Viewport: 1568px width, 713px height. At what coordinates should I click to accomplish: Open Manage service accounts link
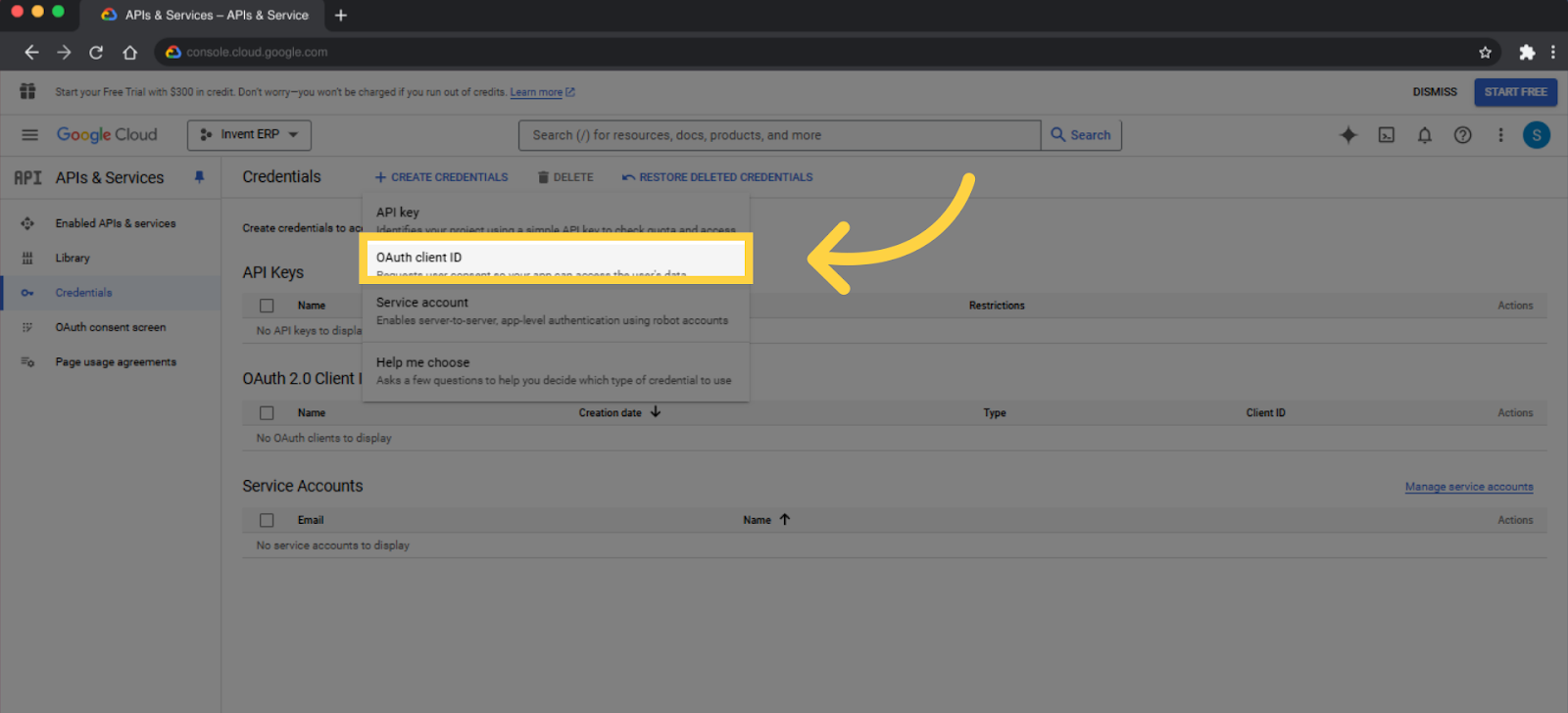1469,487
